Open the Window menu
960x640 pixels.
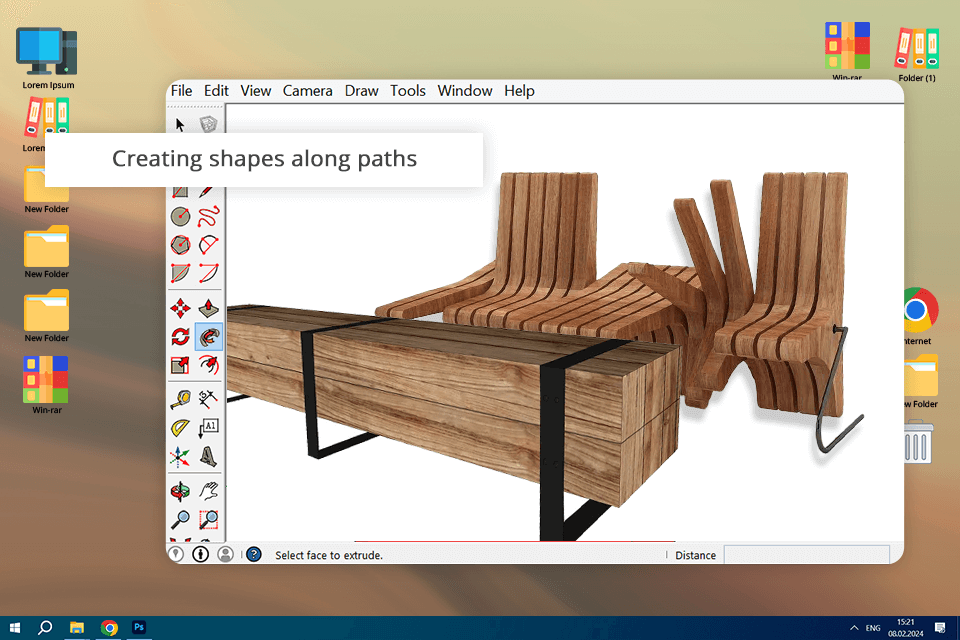(x=465, y=91)
